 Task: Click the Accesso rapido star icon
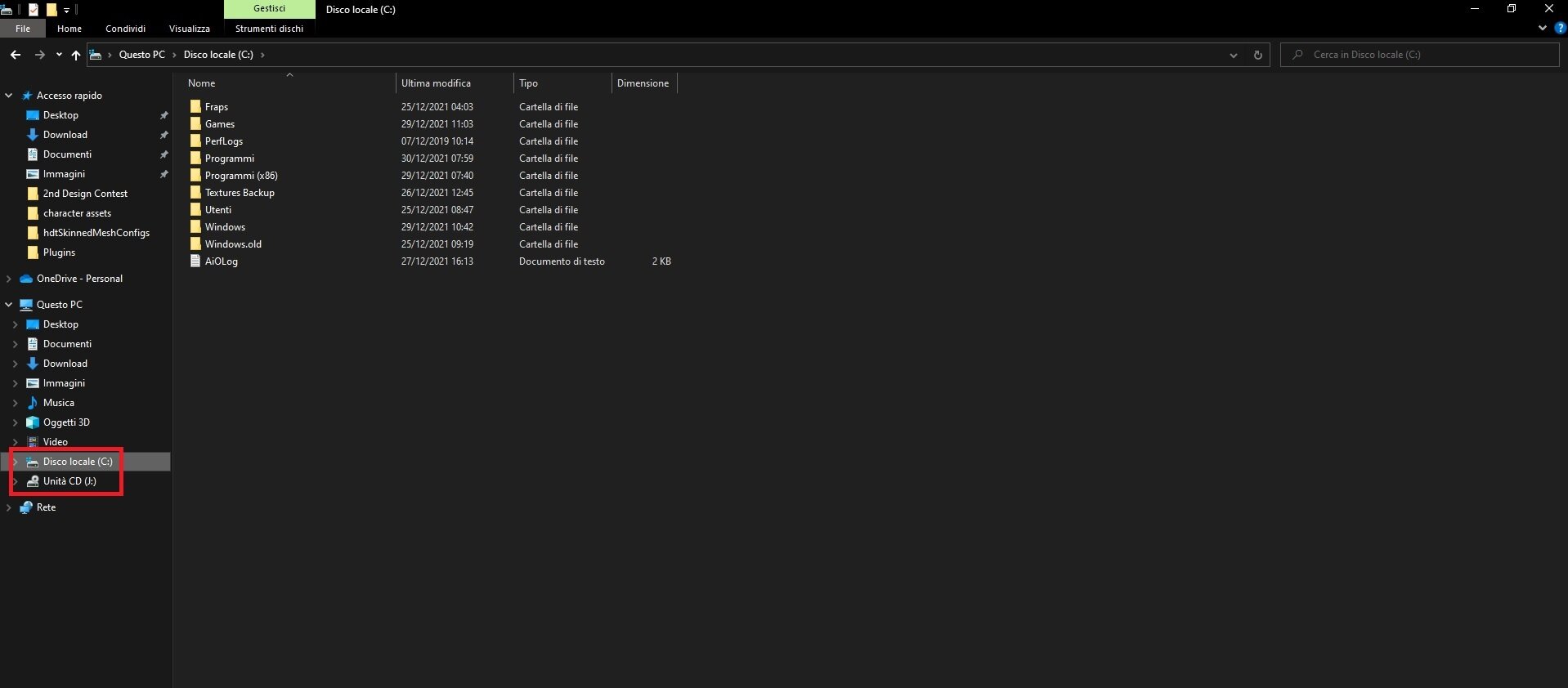coord(26,96)
